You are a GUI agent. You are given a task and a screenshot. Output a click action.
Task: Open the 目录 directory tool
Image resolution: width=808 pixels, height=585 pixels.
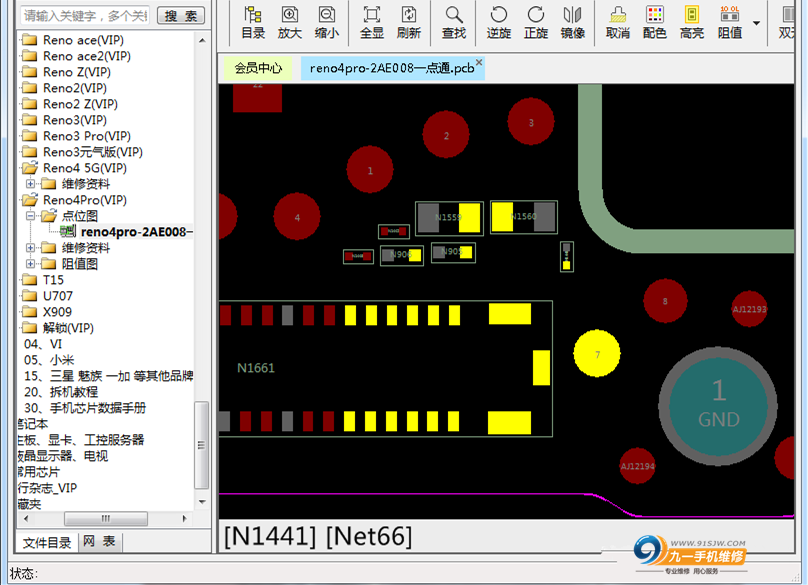coord(253,23)
